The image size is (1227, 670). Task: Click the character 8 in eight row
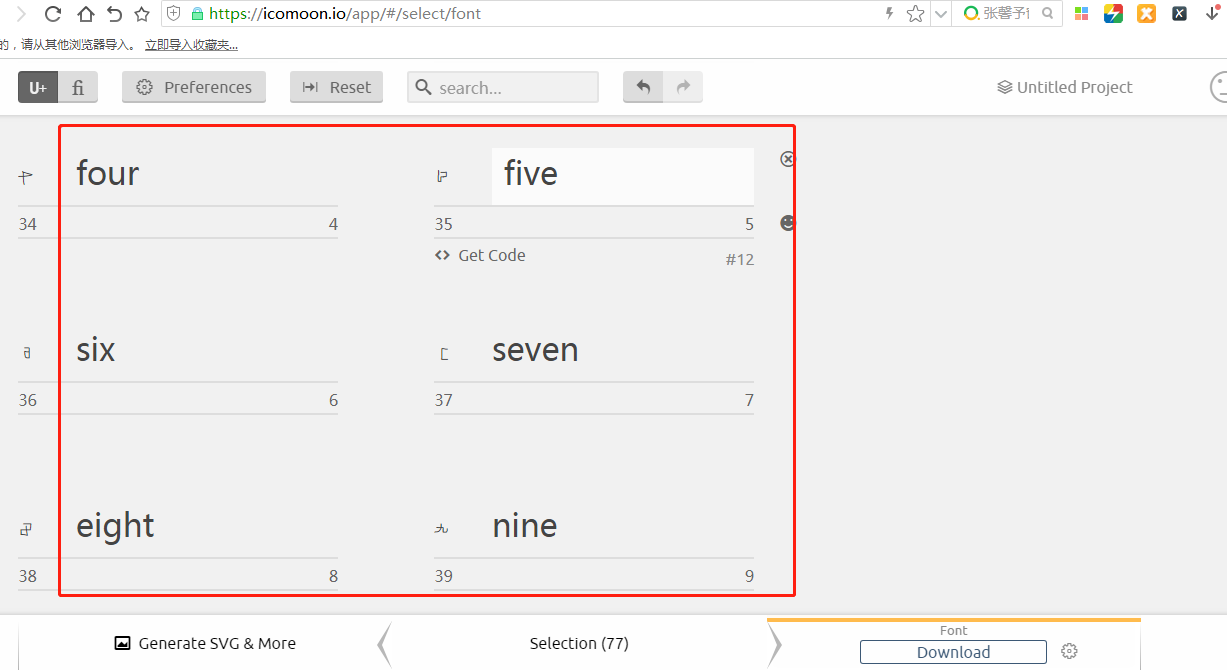pyautogui.click(x=333, y=576)
